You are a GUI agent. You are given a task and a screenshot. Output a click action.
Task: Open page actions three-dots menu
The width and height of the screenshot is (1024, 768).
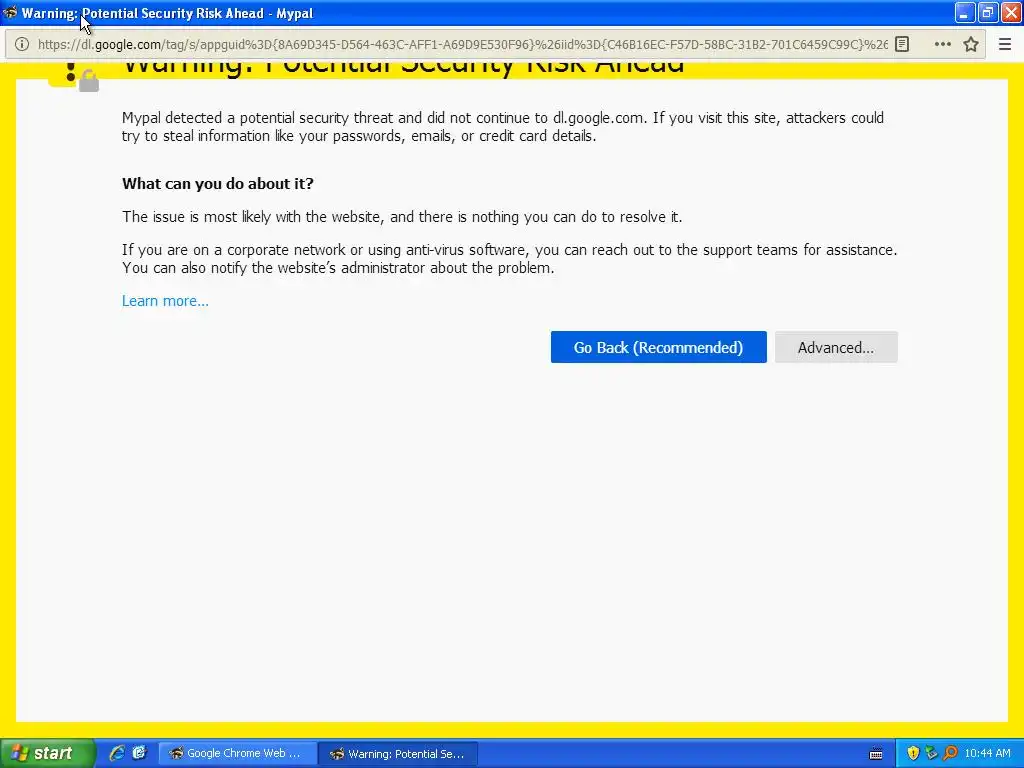(x=942, y=44)
